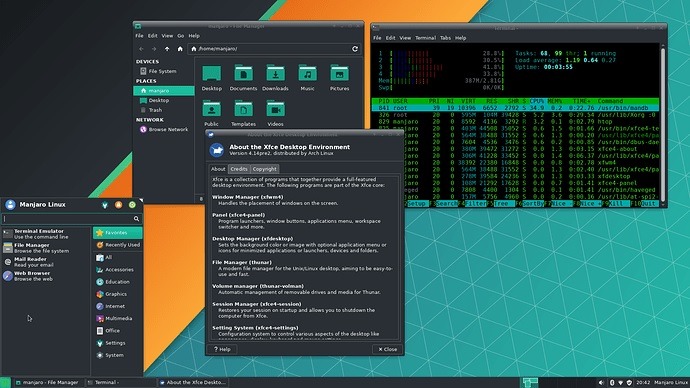Select Trash in file manager sidebar
Viewport: 690px width, 388px height.
click(164, 110)
